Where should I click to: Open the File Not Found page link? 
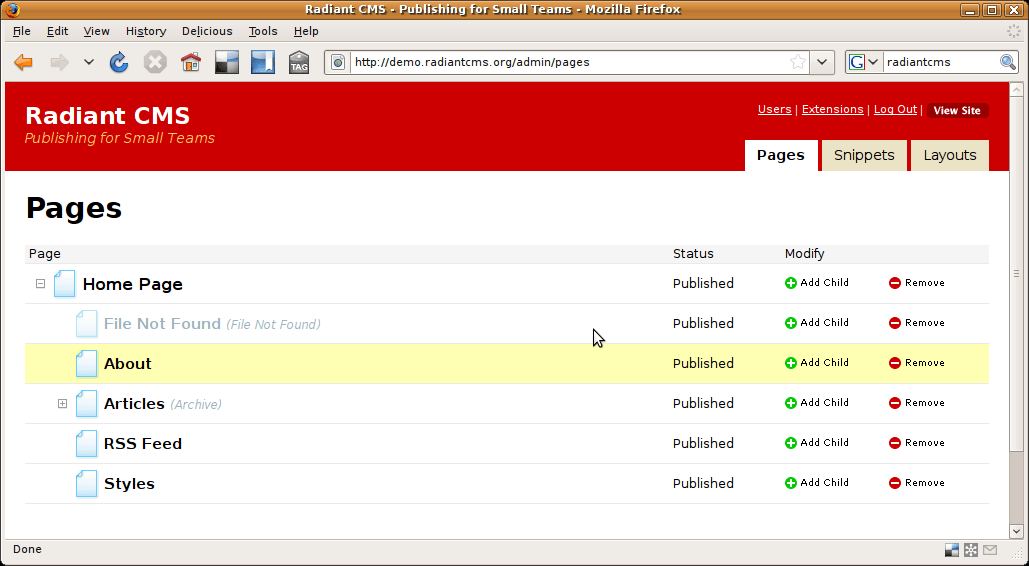pos(162,324)
